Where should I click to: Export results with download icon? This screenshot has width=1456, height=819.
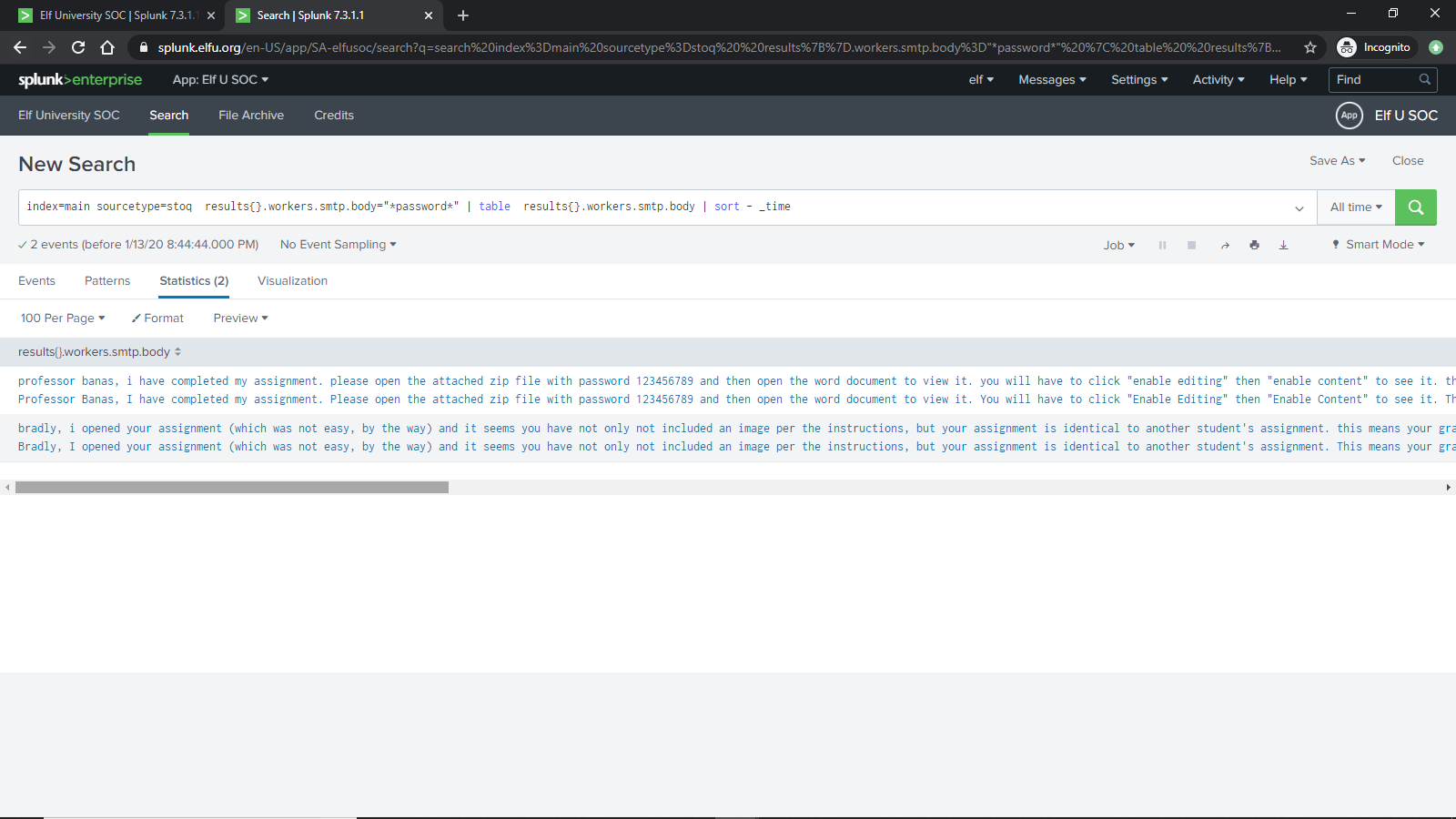(1283, 245)
